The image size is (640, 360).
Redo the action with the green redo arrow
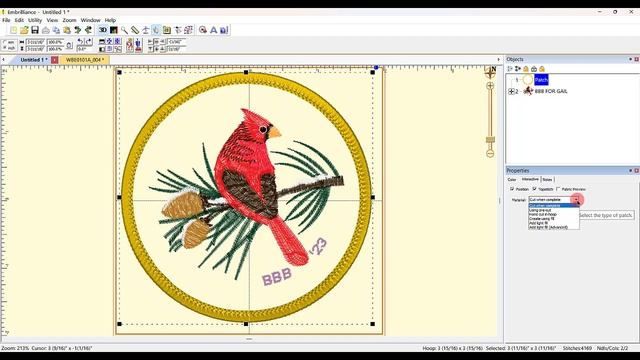tap(88, 30)
